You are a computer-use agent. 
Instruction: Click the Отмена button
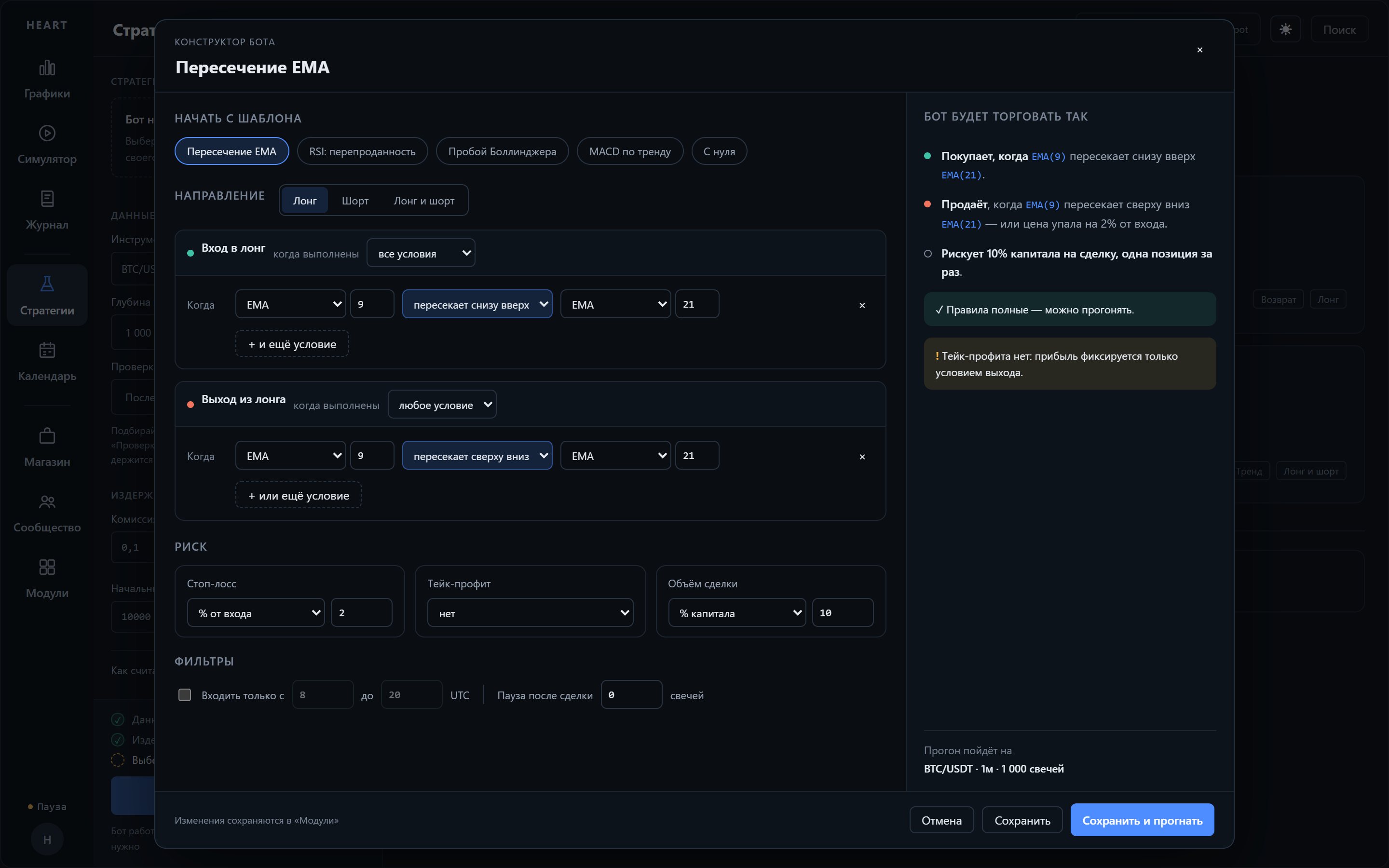coord(942,821)
